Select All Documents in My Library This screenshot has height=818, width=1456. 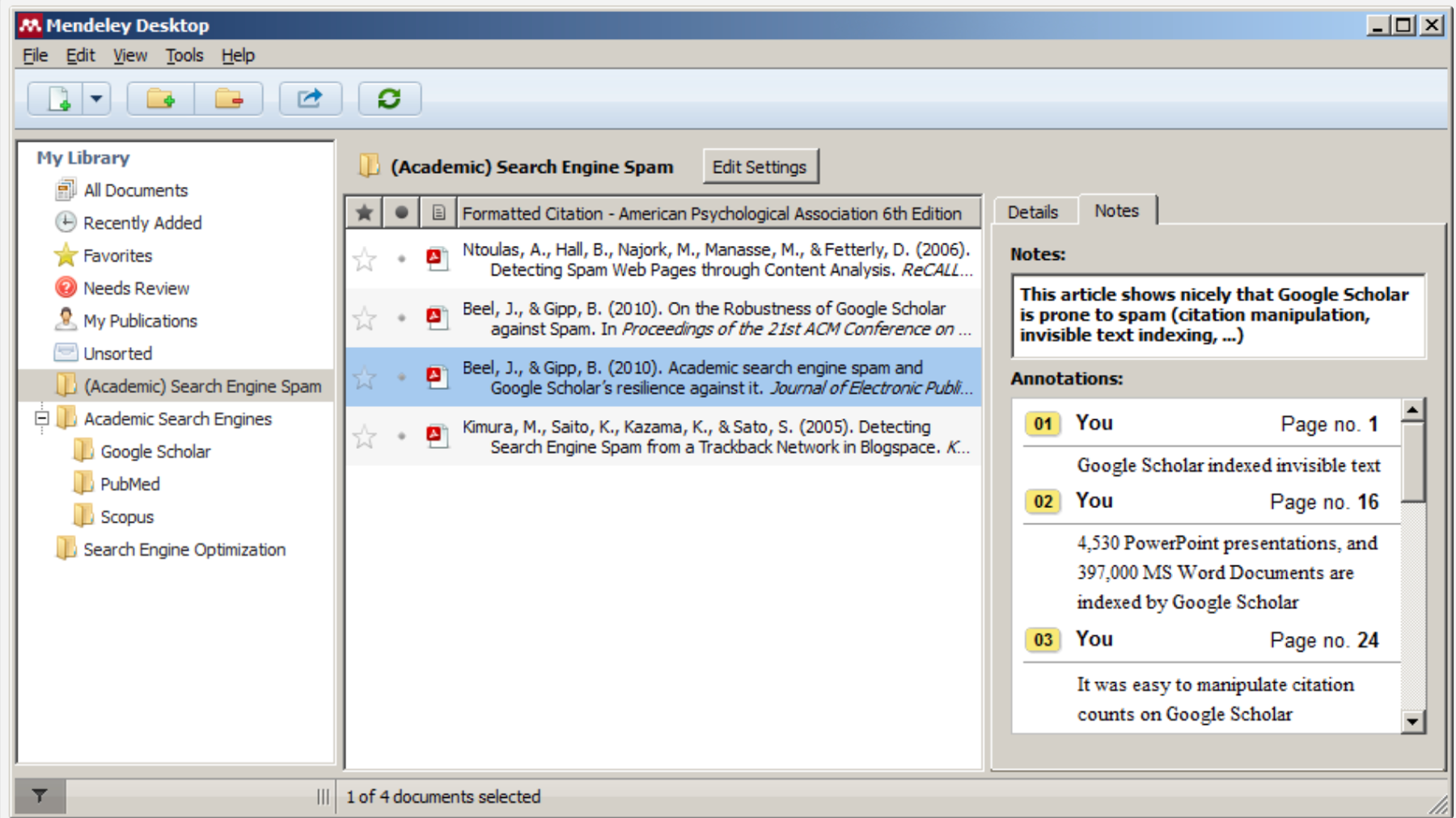pos(135,190)
